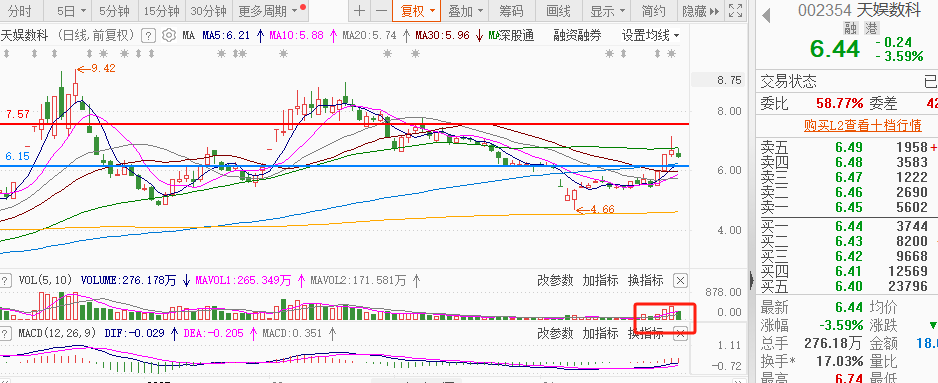Click the minus zoom-out chart button
938x383 pixels.
380,11
